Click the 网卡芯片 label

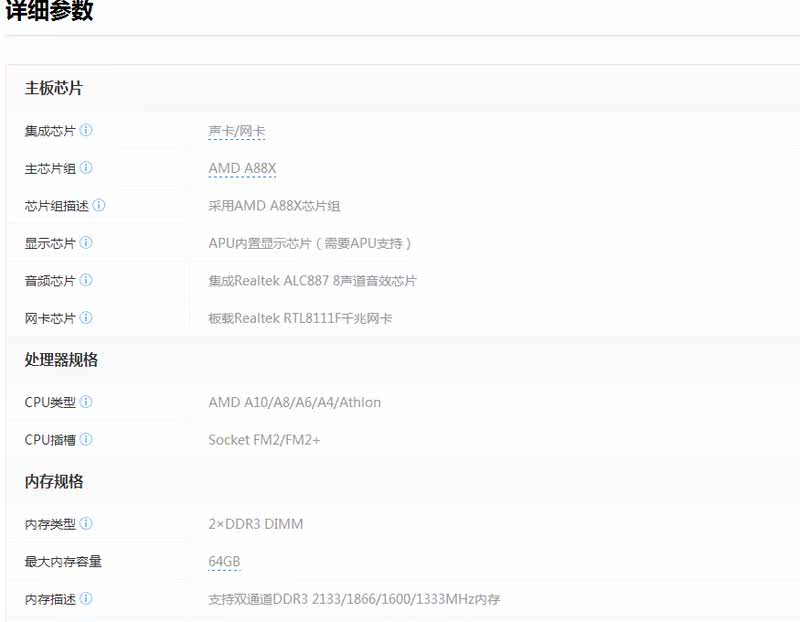tap(50, 318)
